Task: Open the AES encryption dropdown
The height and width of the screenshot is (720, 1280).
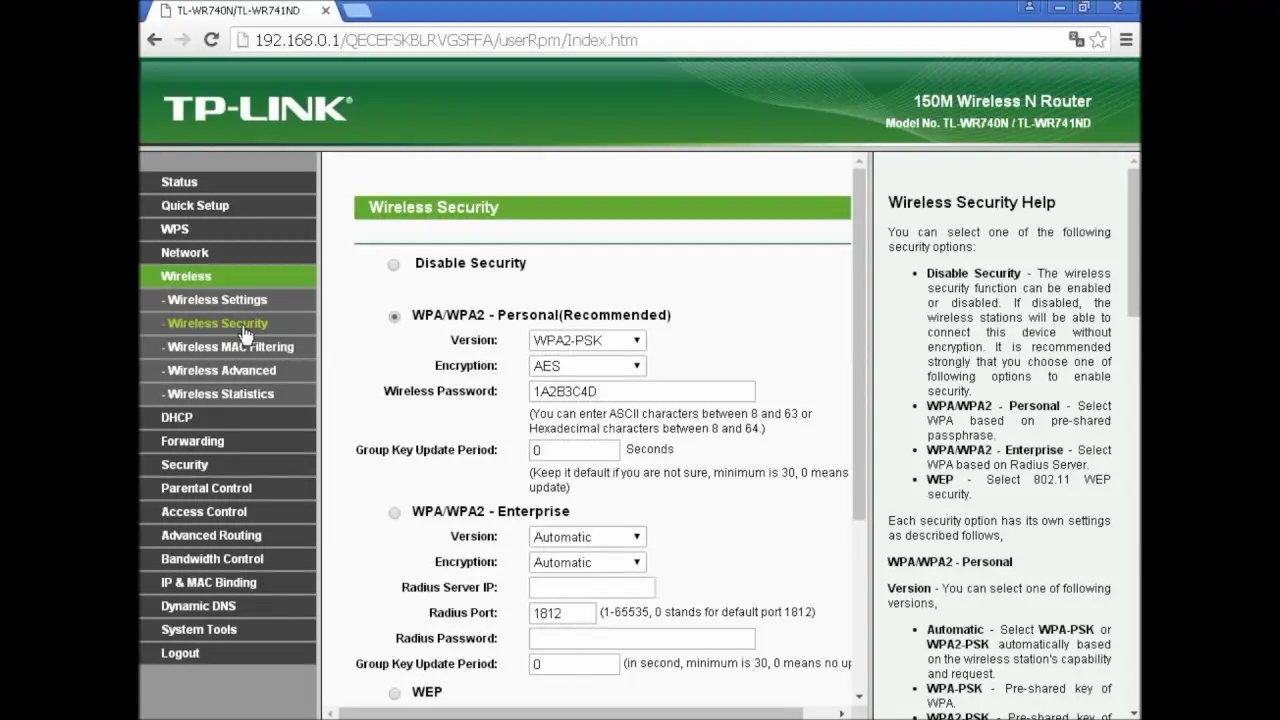Action: [x=587, y=366]
